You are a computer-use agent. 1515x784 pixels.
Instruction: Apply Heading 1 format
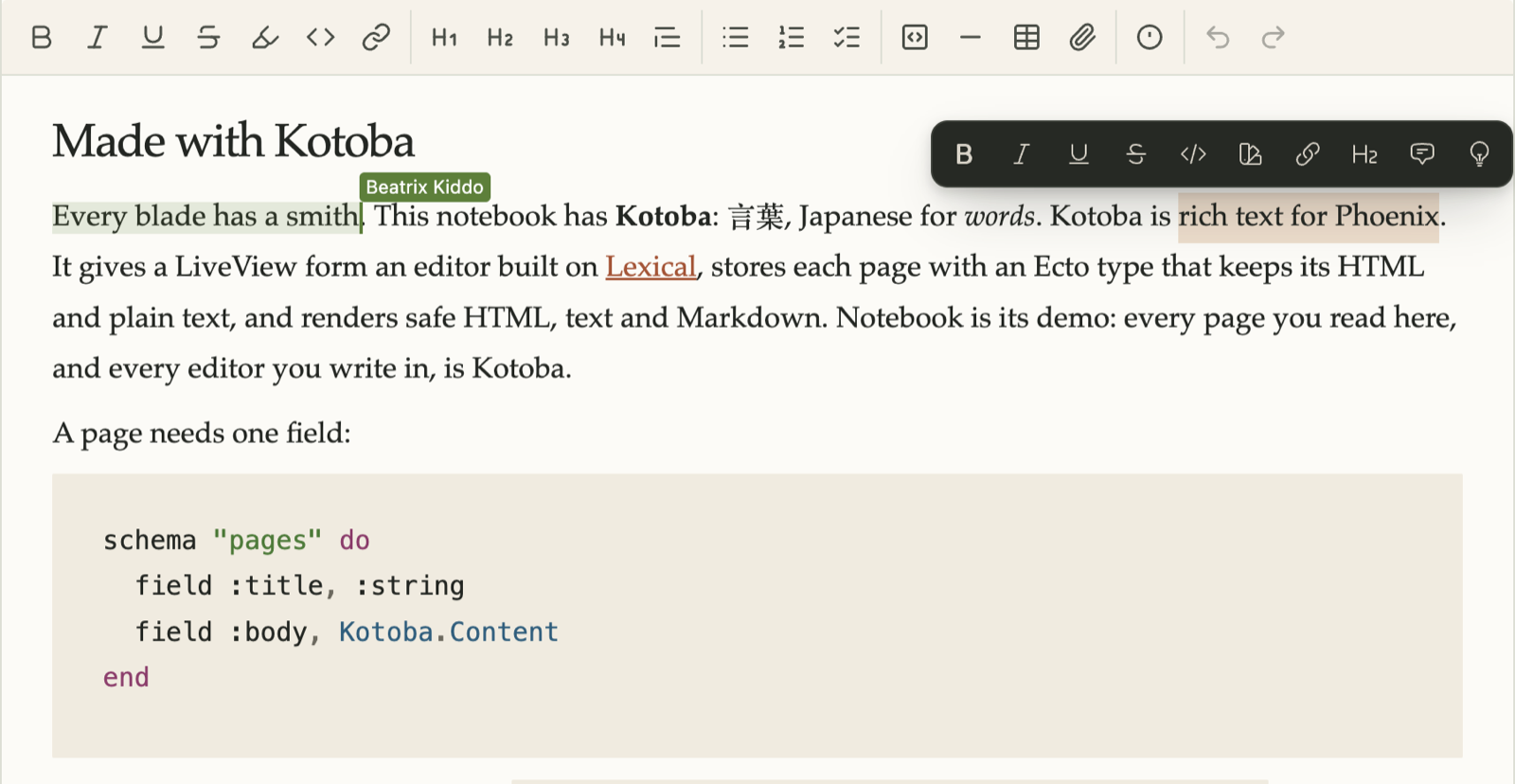(x=444, y=38)
